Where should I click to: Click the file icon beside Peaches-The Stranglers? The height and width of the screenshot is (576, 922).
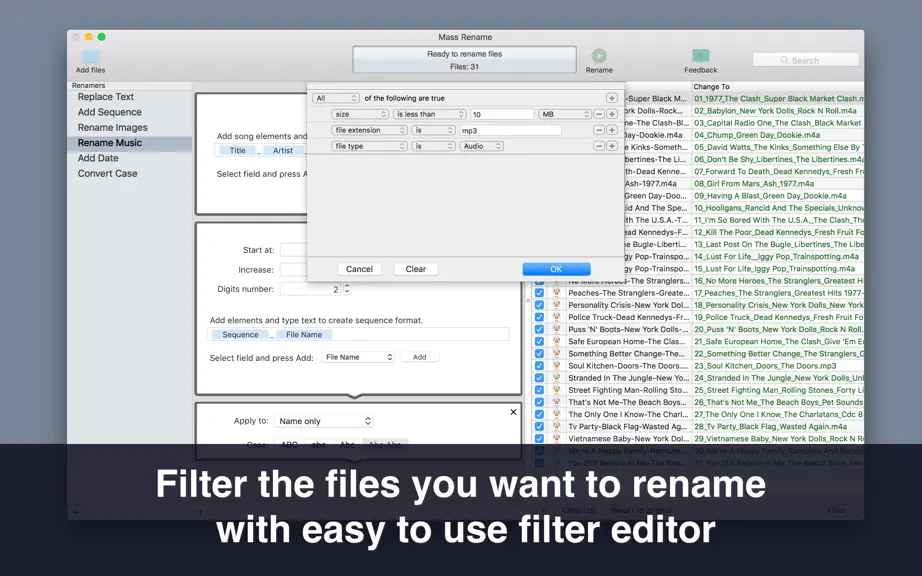coord(556,293)
